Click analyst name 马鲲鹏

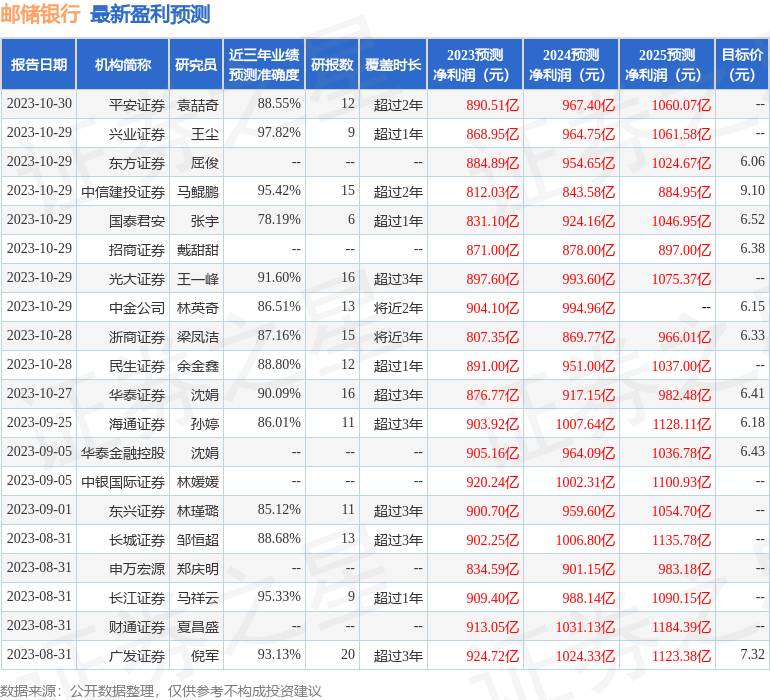coord(197,192)
